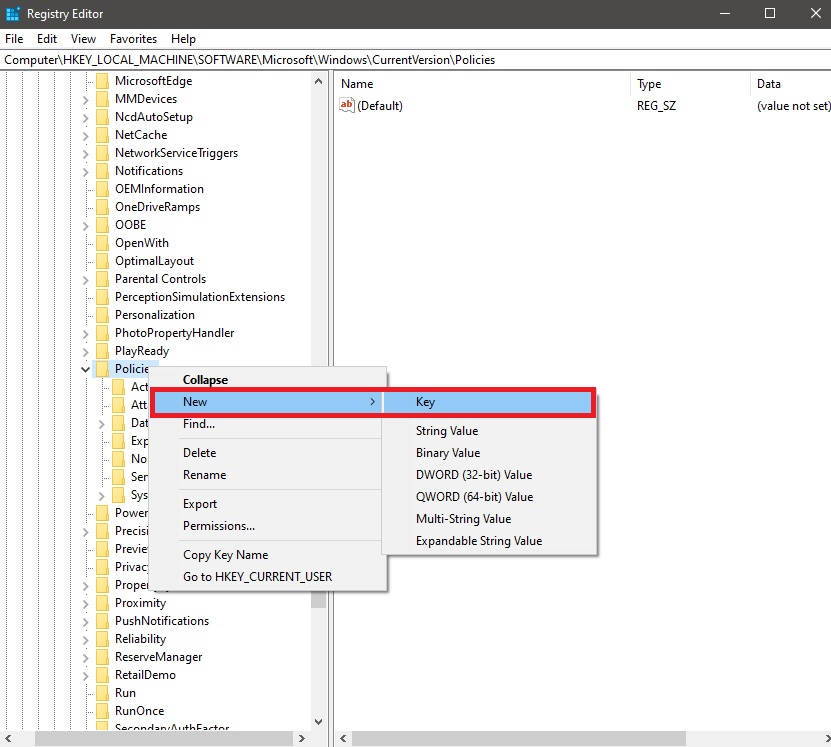The width and height of the screenshot is (831, 747).
Task: Click the Run key folder icon
Action: click(104, 692)
